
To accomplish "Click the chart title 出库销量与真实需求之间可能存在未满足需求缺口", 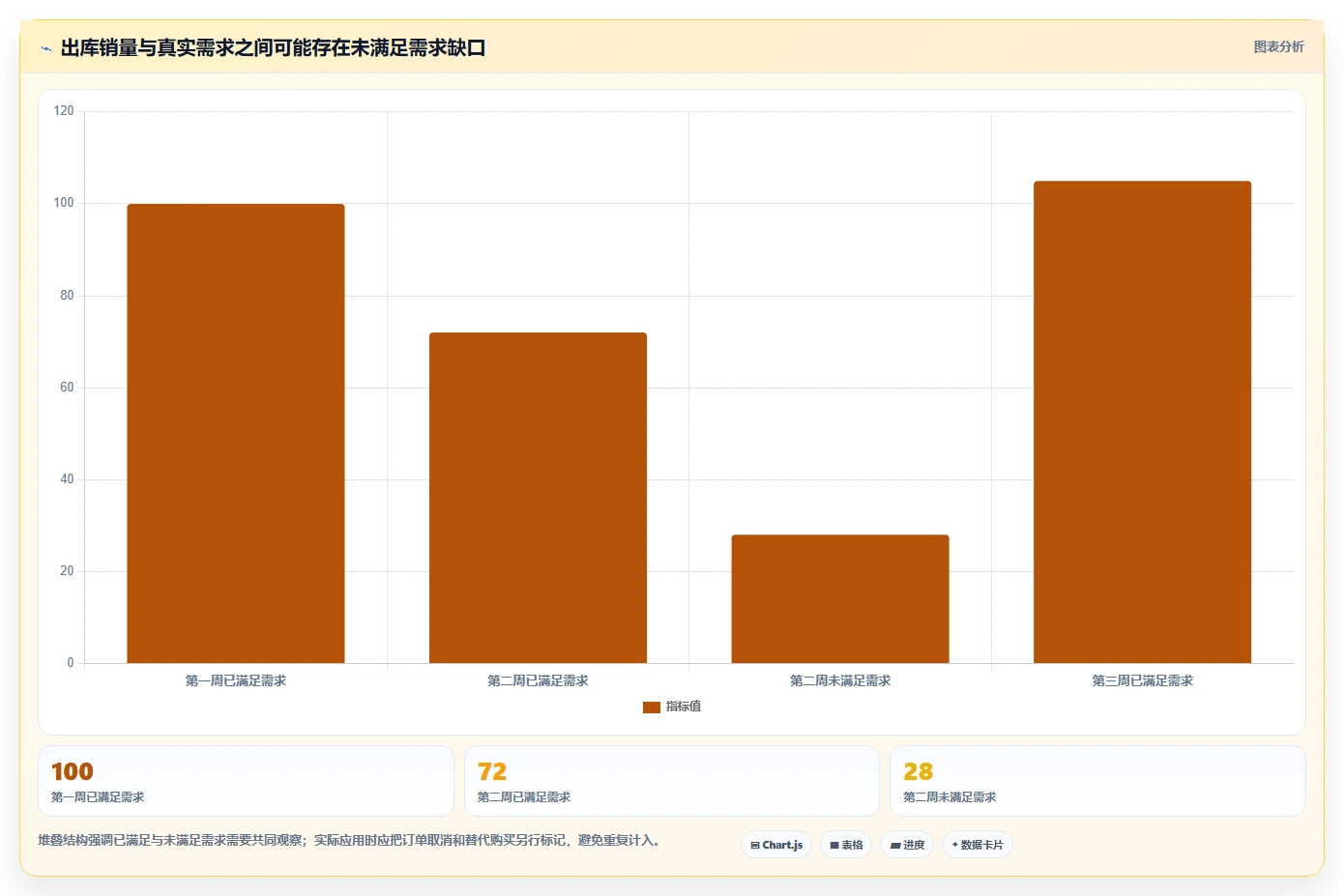I will [x=273, y=47].
